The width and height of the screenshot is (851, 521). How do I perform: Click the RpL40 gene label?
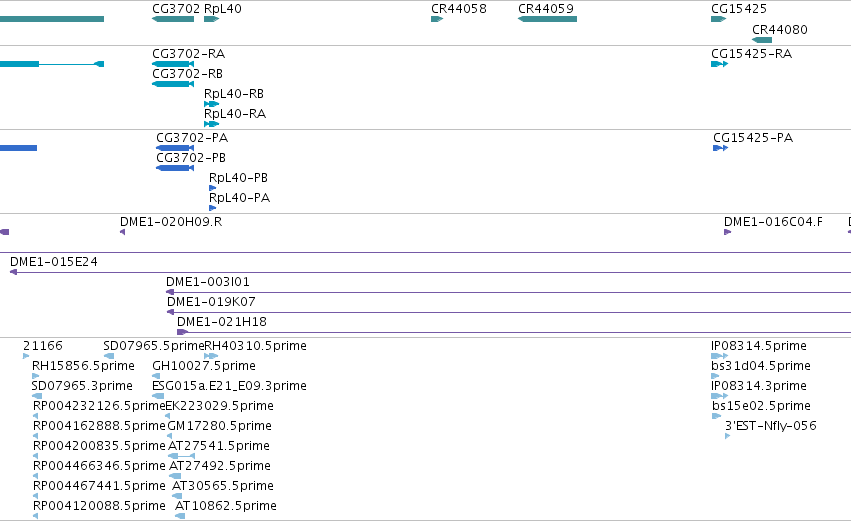click(223, 9)
